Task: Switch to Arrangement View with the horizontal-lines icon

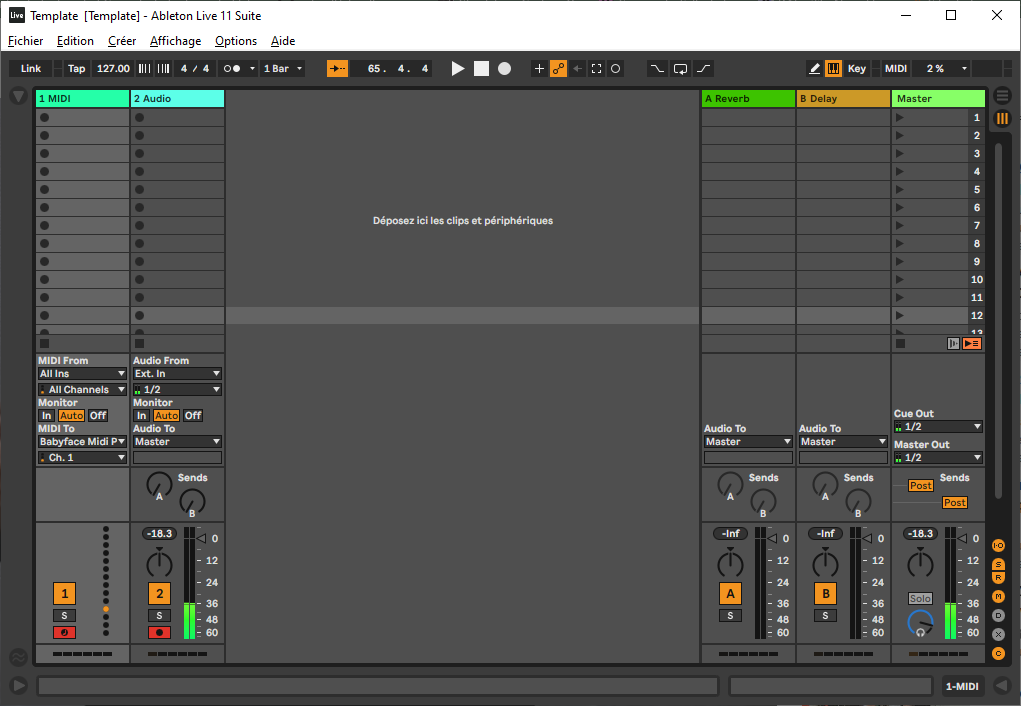Action: coord(1002,96)
